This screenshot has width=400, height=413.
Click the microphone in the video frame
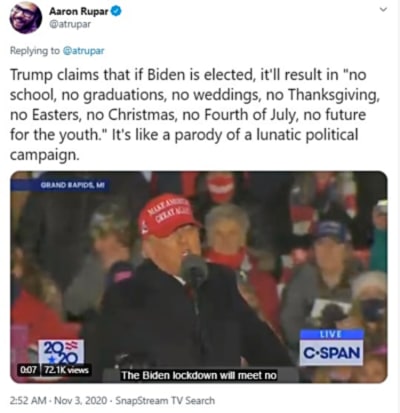coord(194,269)
